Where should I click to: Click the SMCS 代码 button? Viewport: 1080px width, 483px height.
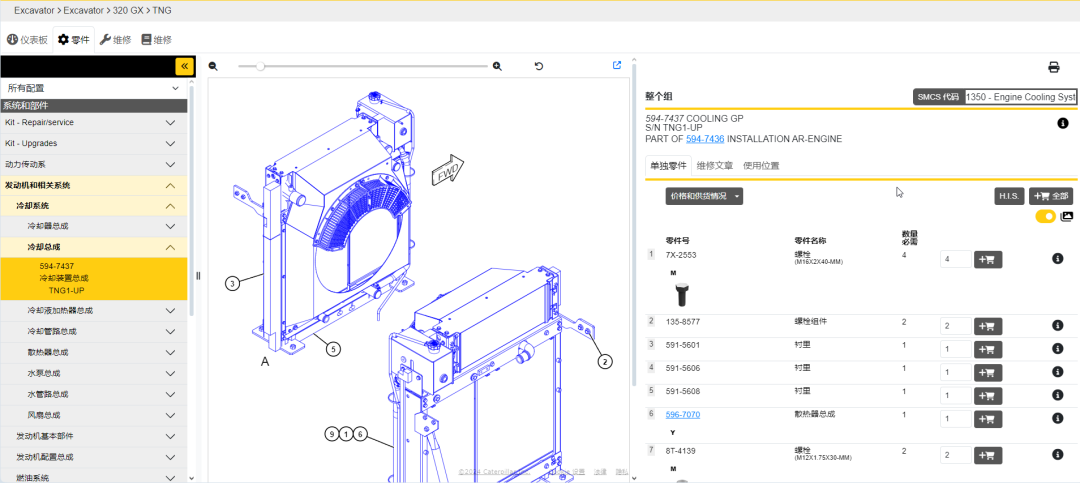[938, 97]
